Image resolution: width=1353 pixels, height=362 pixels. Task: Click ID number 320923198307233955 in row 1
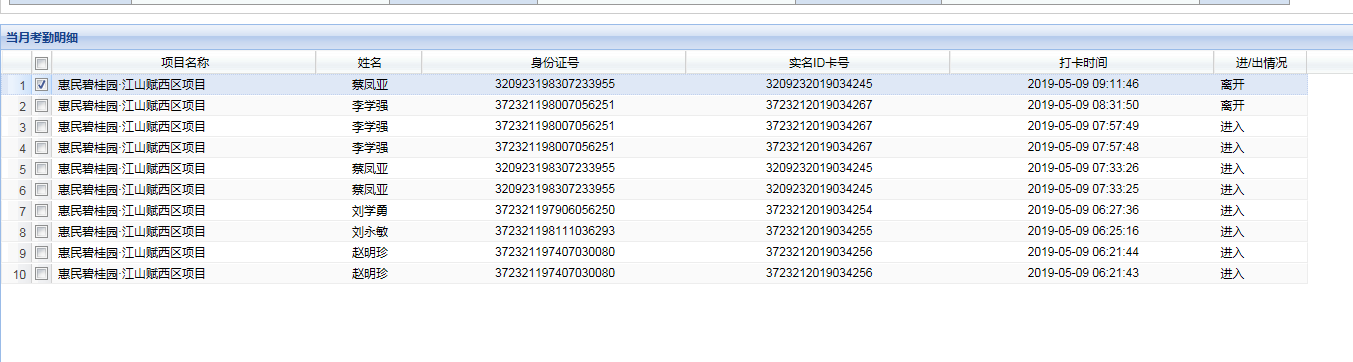point(555,85)
